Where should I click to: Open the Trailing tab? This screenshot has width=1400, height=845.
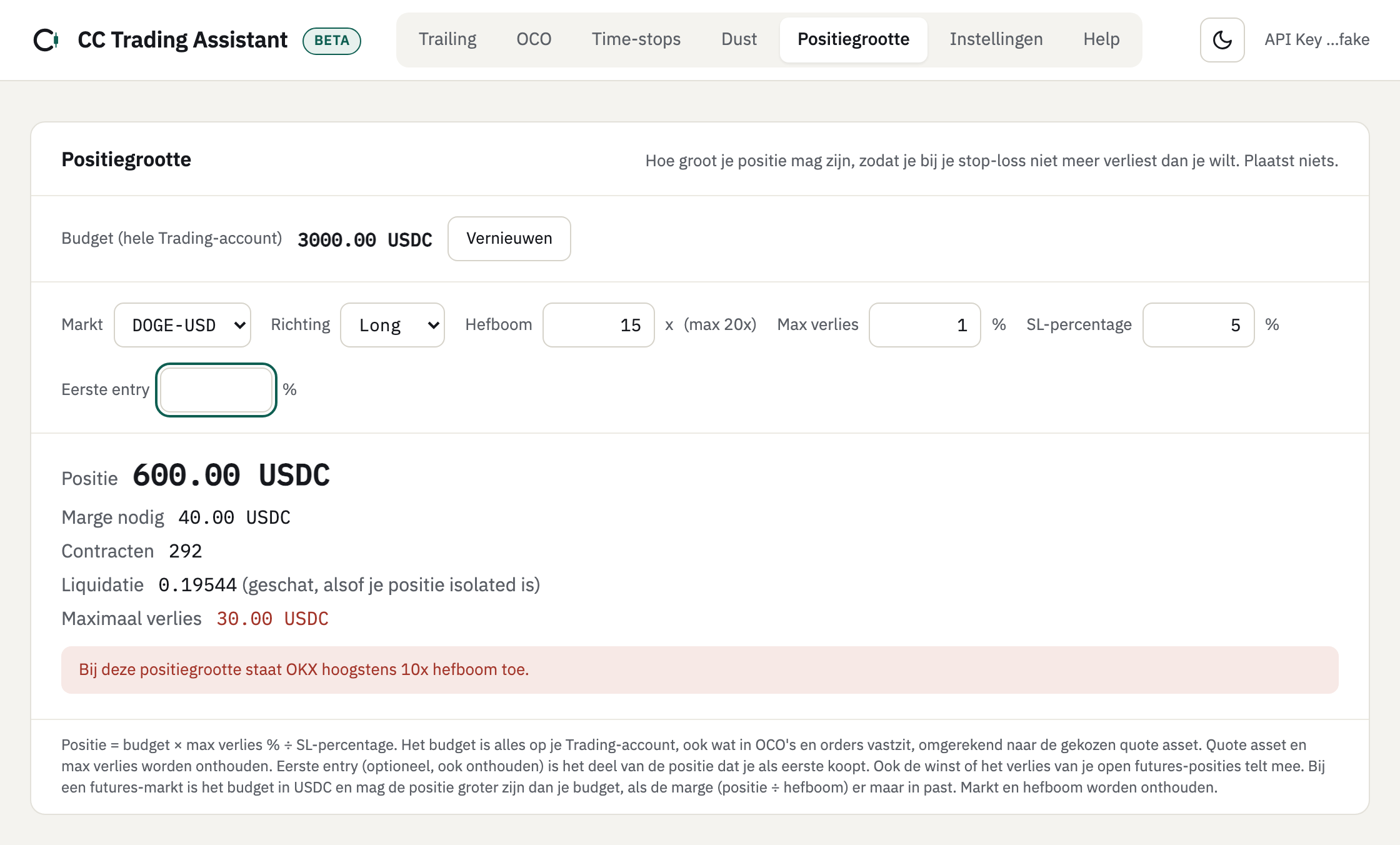447,39
